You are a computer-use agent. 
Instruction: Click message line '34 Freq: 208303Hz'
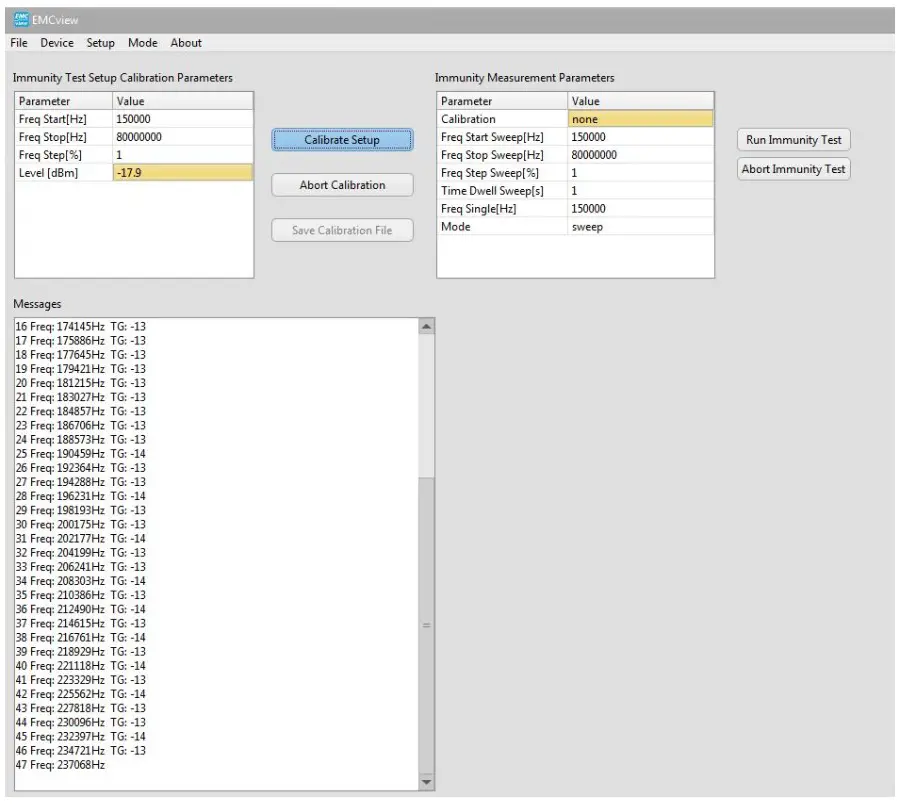[81, 581]
